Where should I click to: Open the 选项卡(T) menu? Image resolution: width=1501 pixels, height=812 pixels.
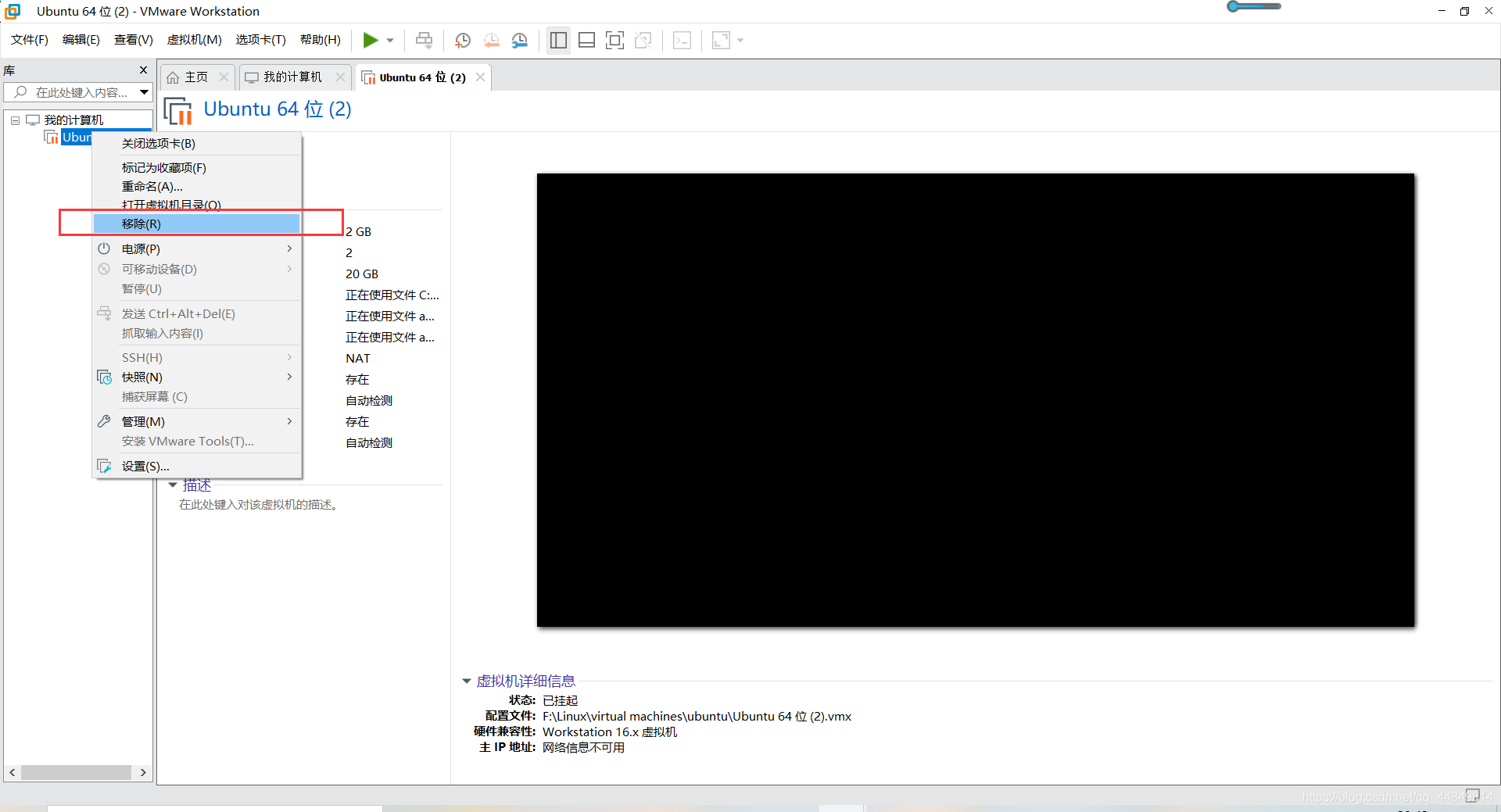(261, 40)
